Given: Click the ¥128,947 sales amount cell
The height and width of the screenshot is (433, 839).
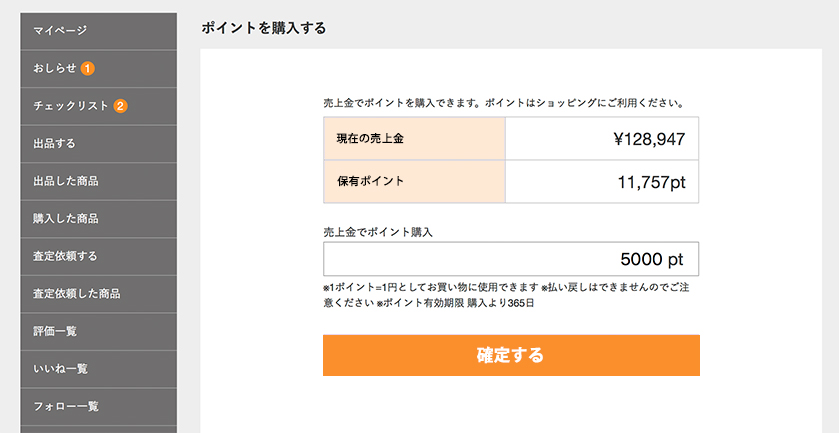Looking at the screenshot, I should [601, 139].
